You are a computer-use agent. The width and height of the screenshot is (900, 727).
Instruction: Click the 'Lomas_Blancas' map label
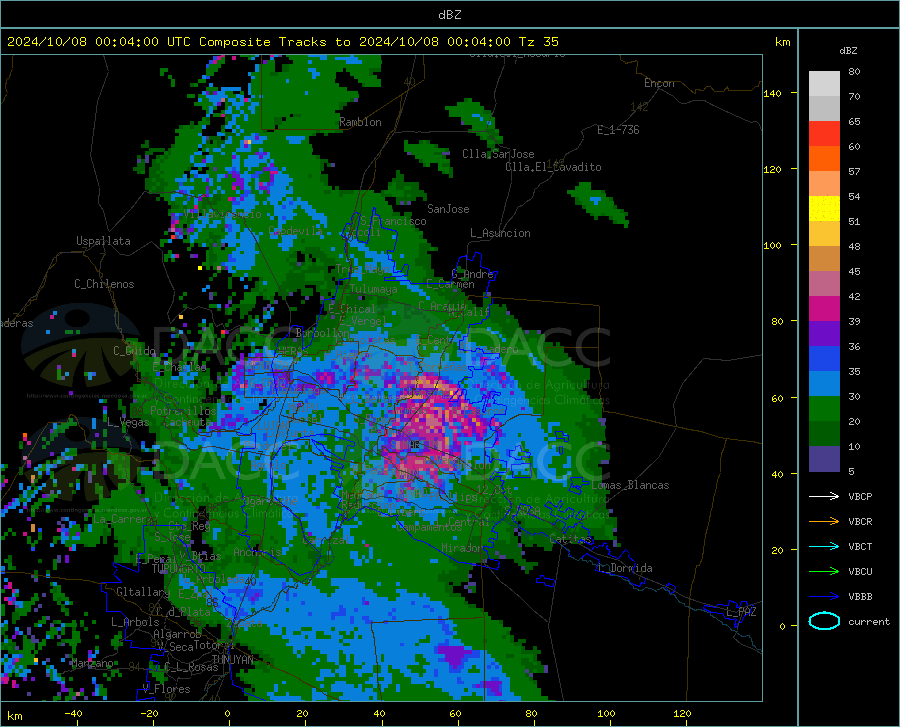tap(630, 485)
